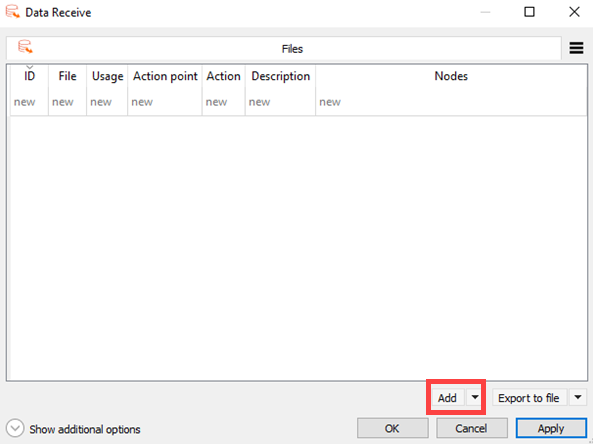Click the new filter field under ID
Viewport: 593px width, 444px height.
pos(29,102)
